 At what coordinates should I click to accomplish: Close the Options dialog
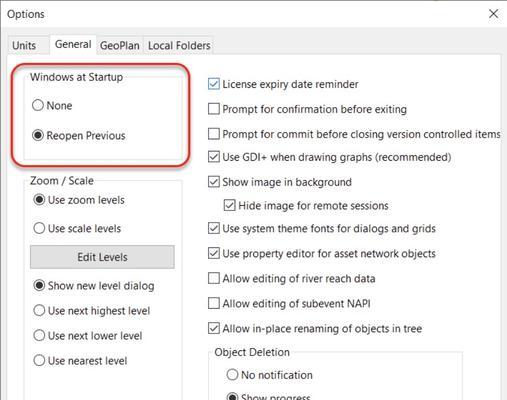(494, 14)
